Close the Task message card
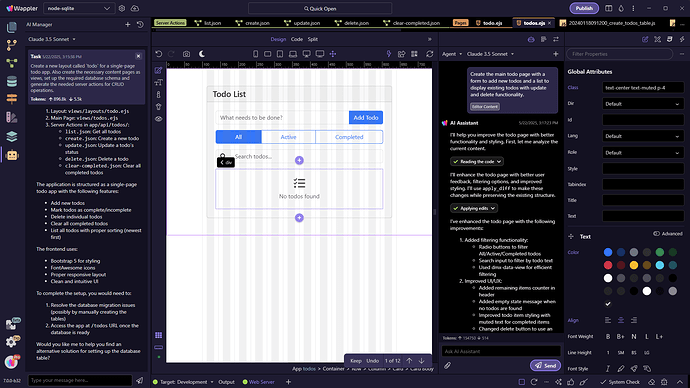Screen dimensions: 690x388 (138, 56)
